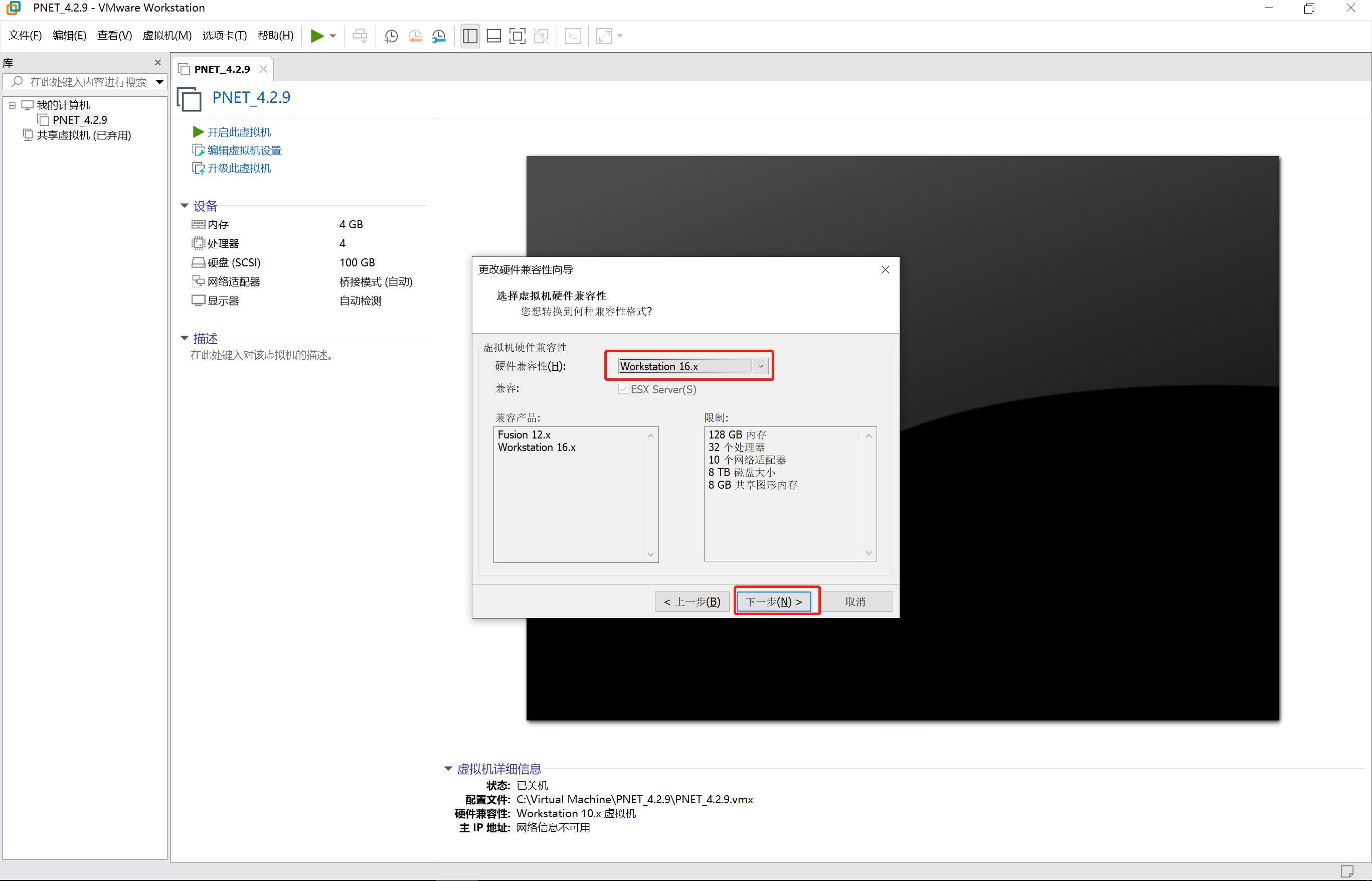Open the 文件(F) menu
Viewport: 1372px width, 881px height.
point(25,36)
